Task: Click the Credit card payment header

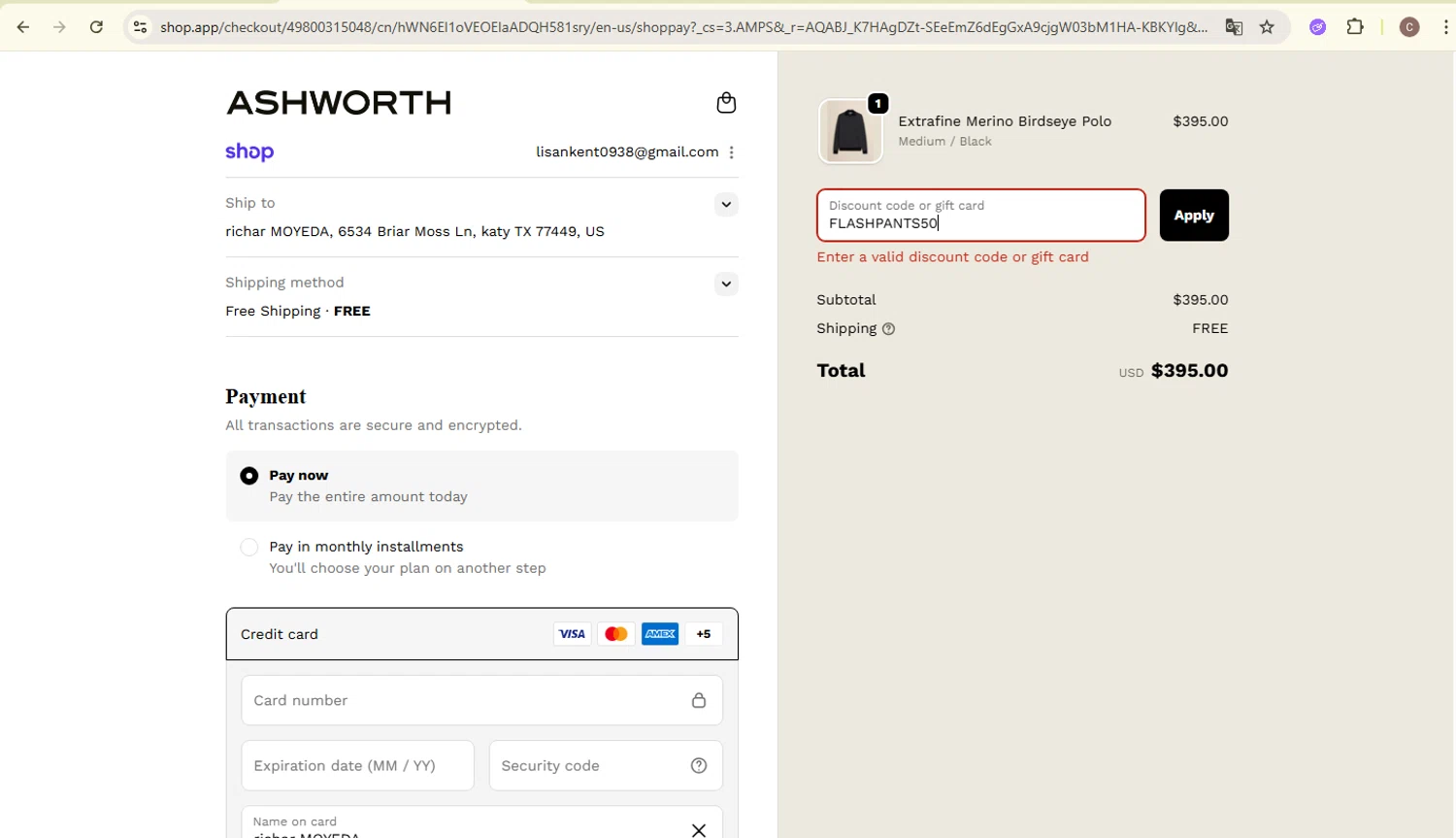Action: (481, 634)
